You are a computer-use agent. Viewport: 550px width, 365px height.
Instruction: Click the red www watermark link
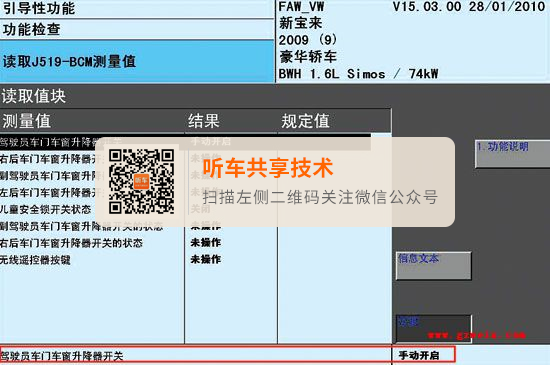(x=477, y=335)
